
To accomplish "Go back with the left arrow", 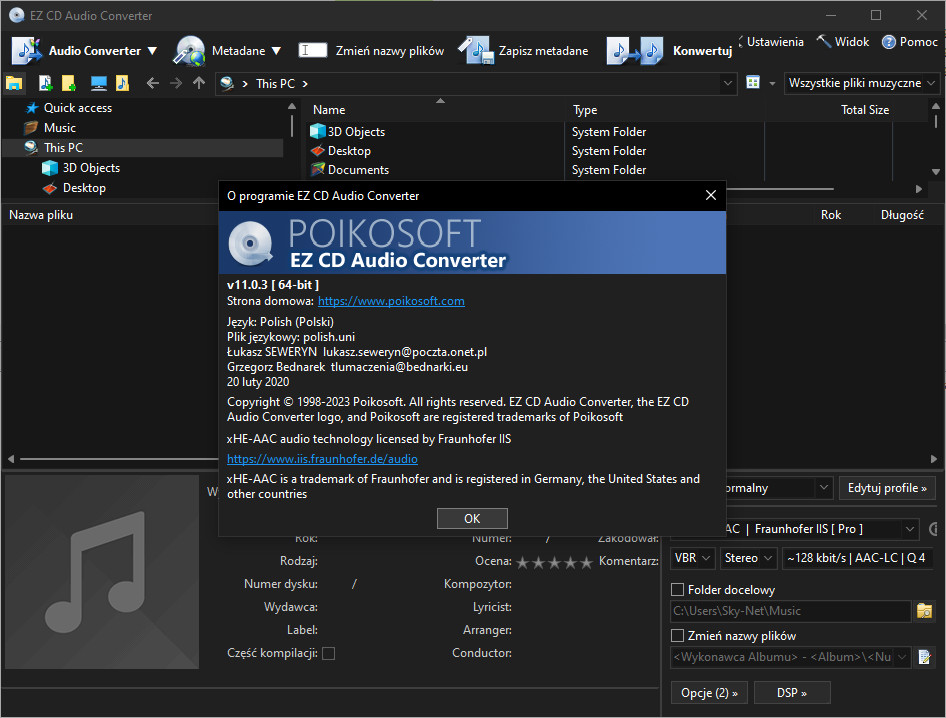I will tap(153, 83).
